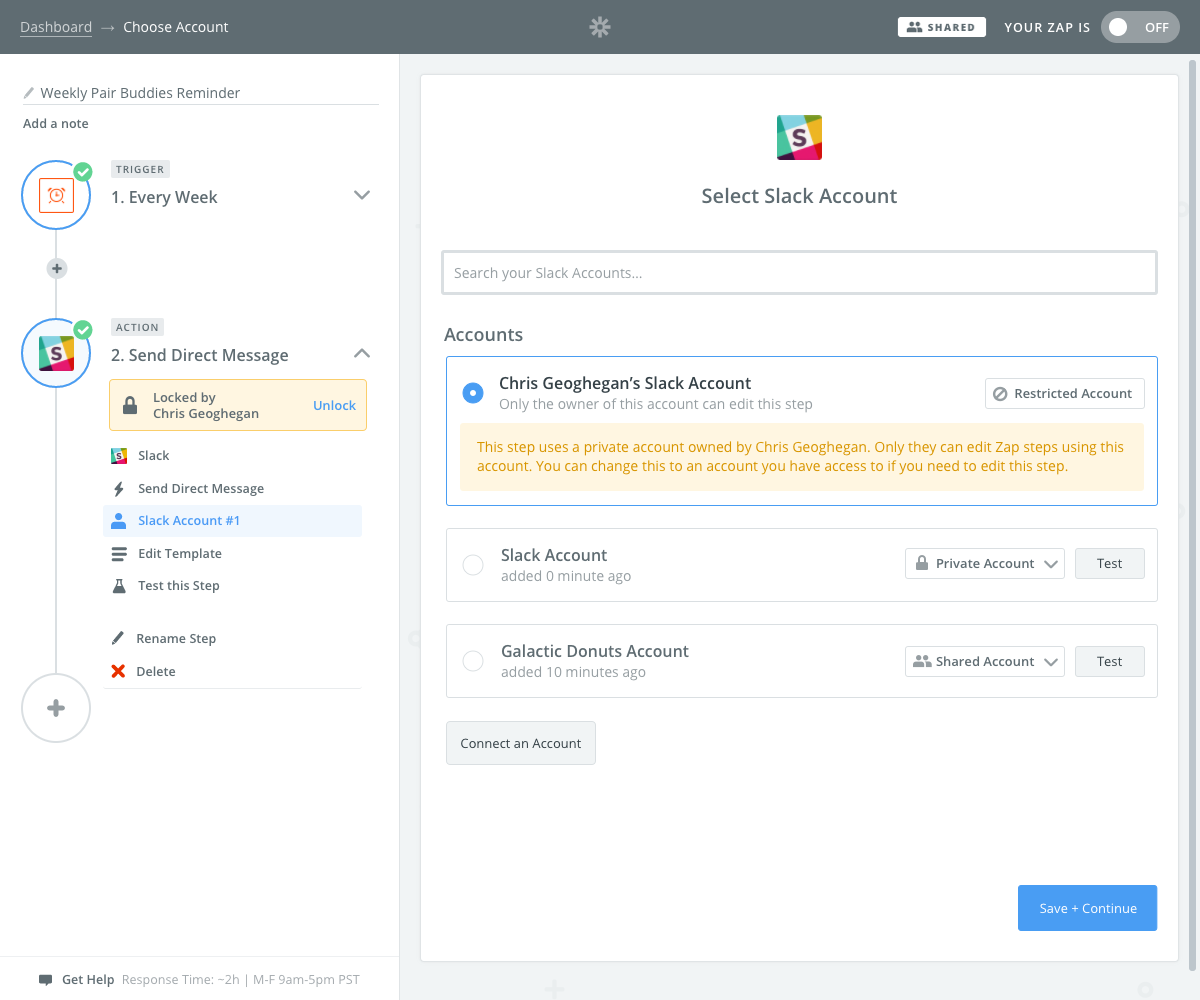Click the lines icon for Edit Template
Screen dimensions: 1200x1000
119,554
